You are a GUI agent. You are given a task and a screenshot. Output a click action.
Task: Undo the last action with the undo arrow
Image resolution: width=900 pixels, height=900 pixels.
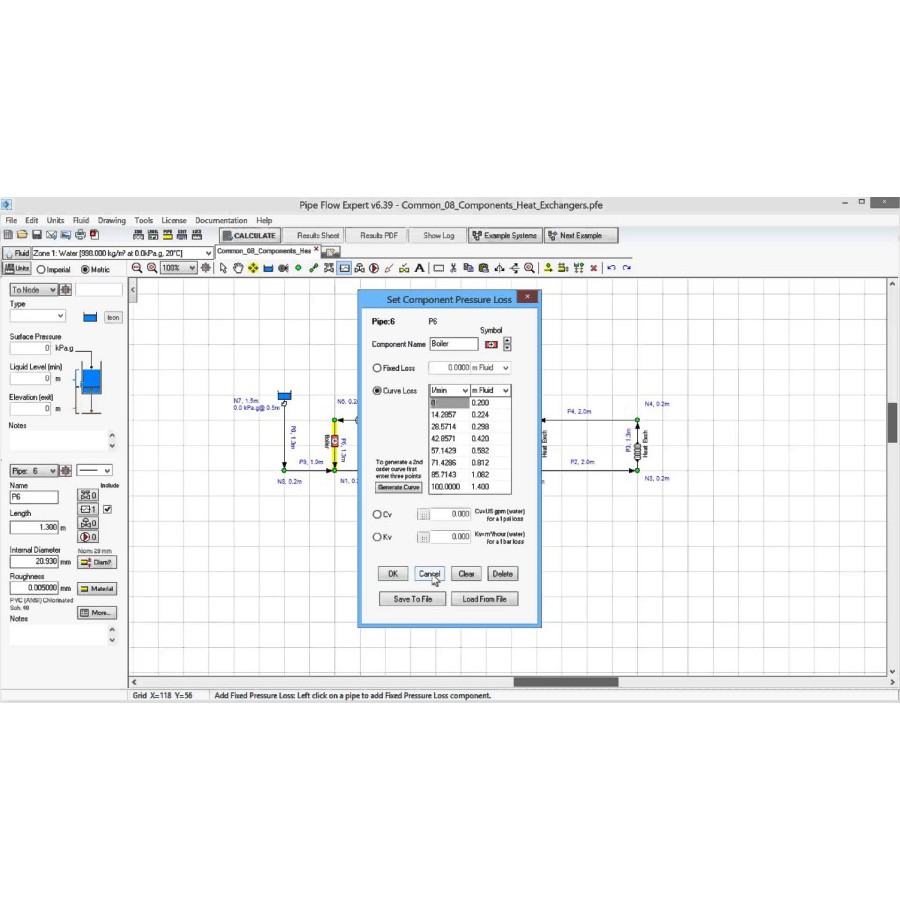[611, 268]
